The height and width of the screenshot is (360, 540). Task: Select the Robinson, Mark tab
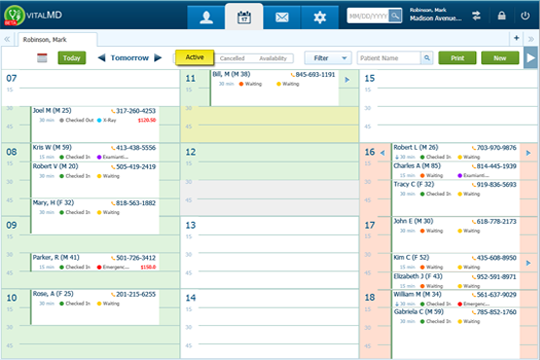(58, 40)
